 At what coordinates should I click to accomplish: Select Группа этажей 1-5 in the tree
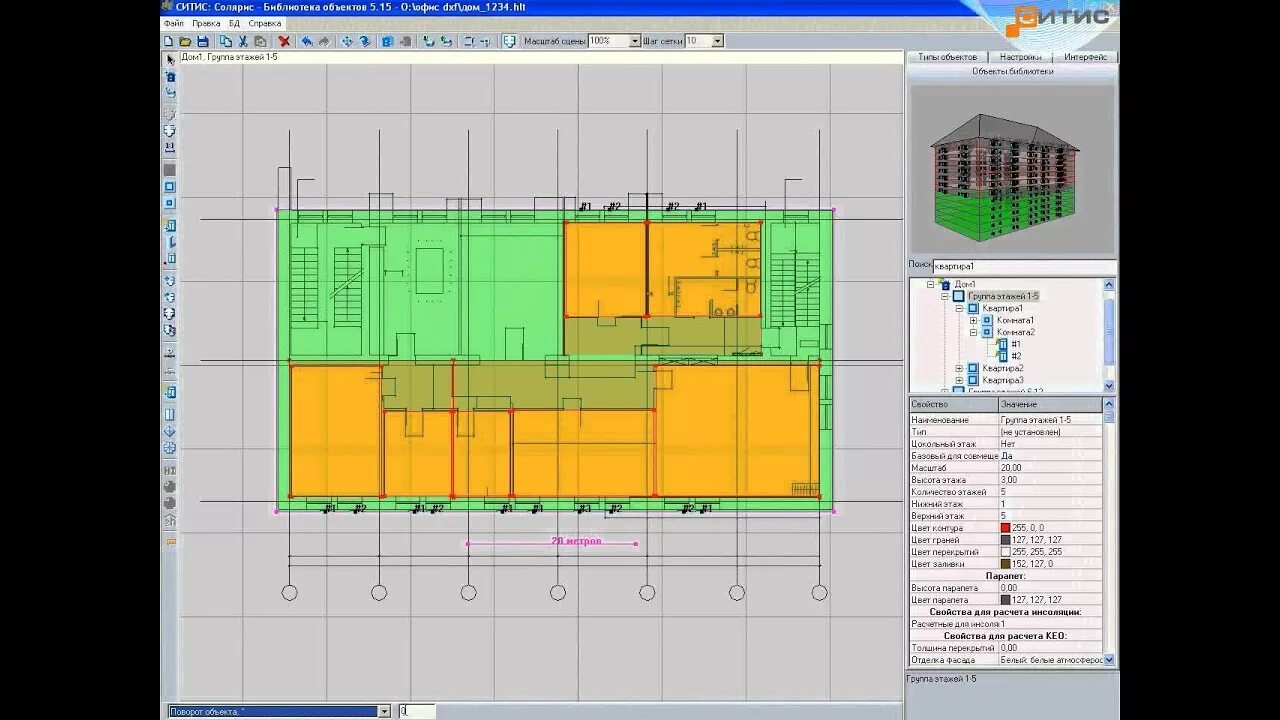click(1003, 296)
